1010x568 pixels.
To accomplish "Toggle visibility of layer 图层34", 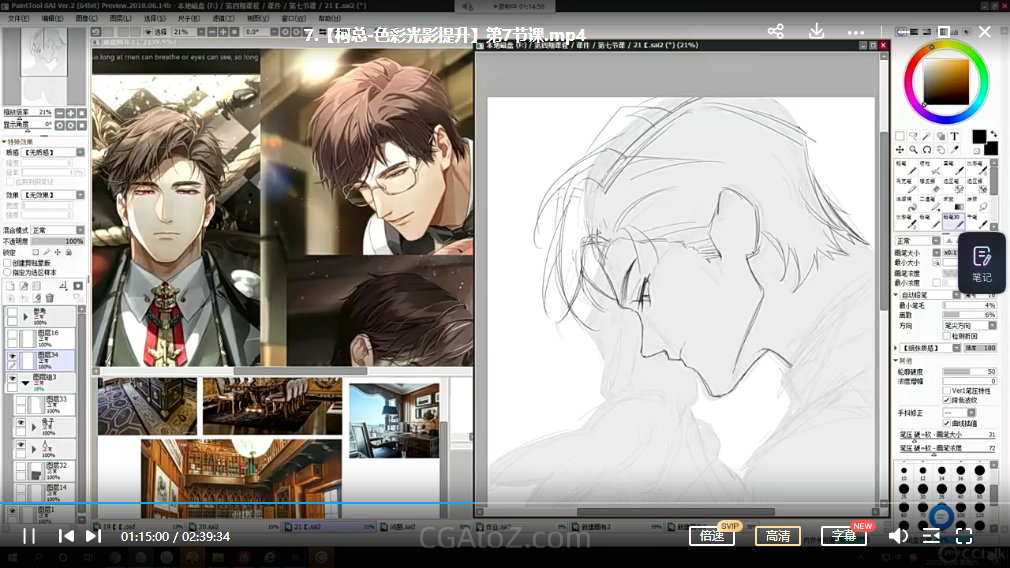I will pyautogui.click(x=12, y=356).
